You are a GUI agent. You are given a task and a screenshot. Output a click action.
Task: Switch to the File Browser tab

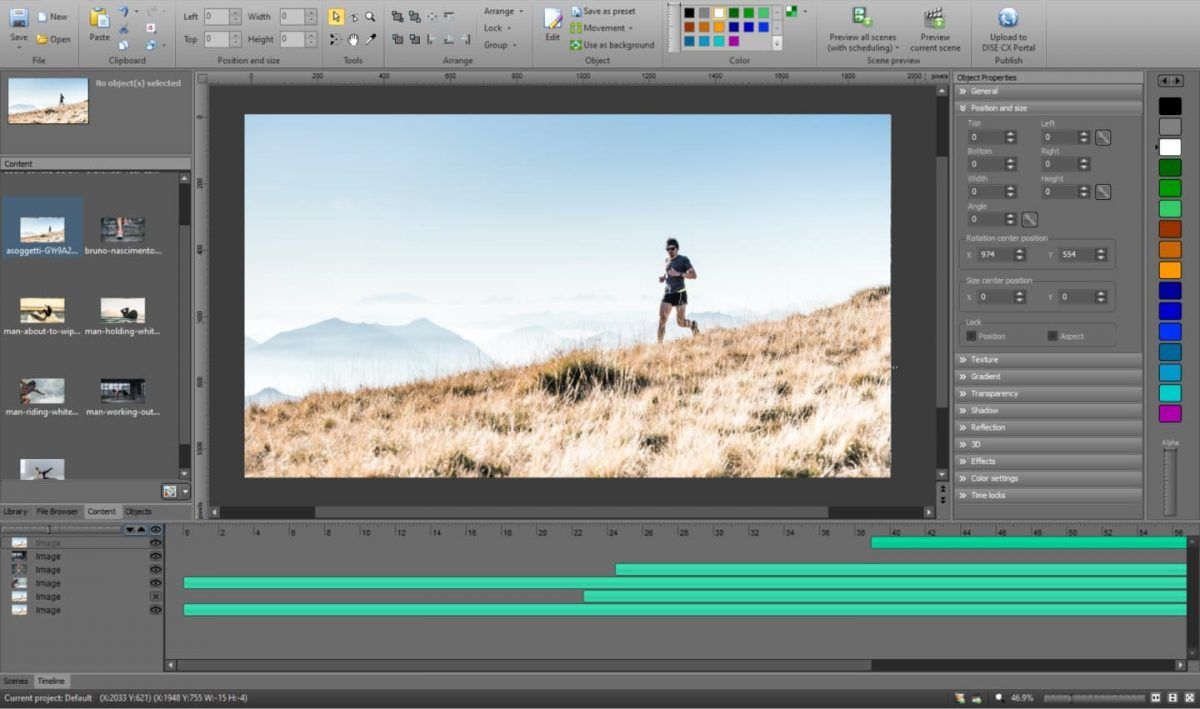57,511
